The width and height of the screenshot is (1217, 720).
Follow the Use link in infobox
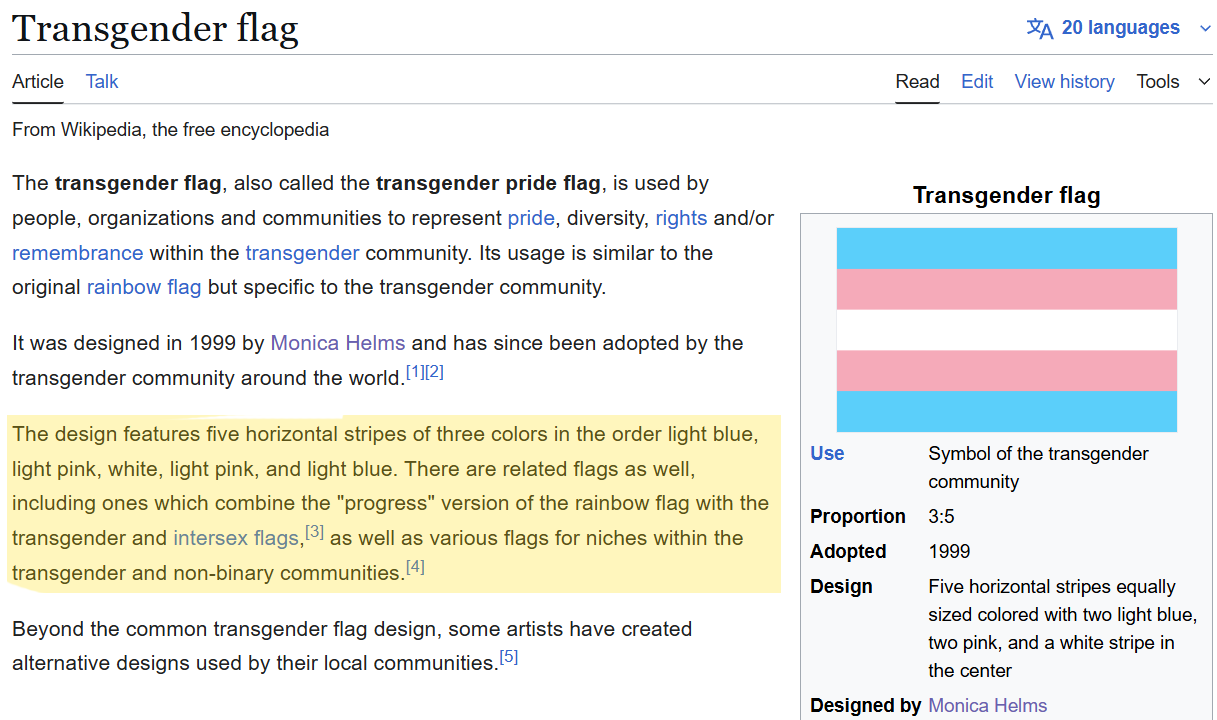[x=827, y=454]
